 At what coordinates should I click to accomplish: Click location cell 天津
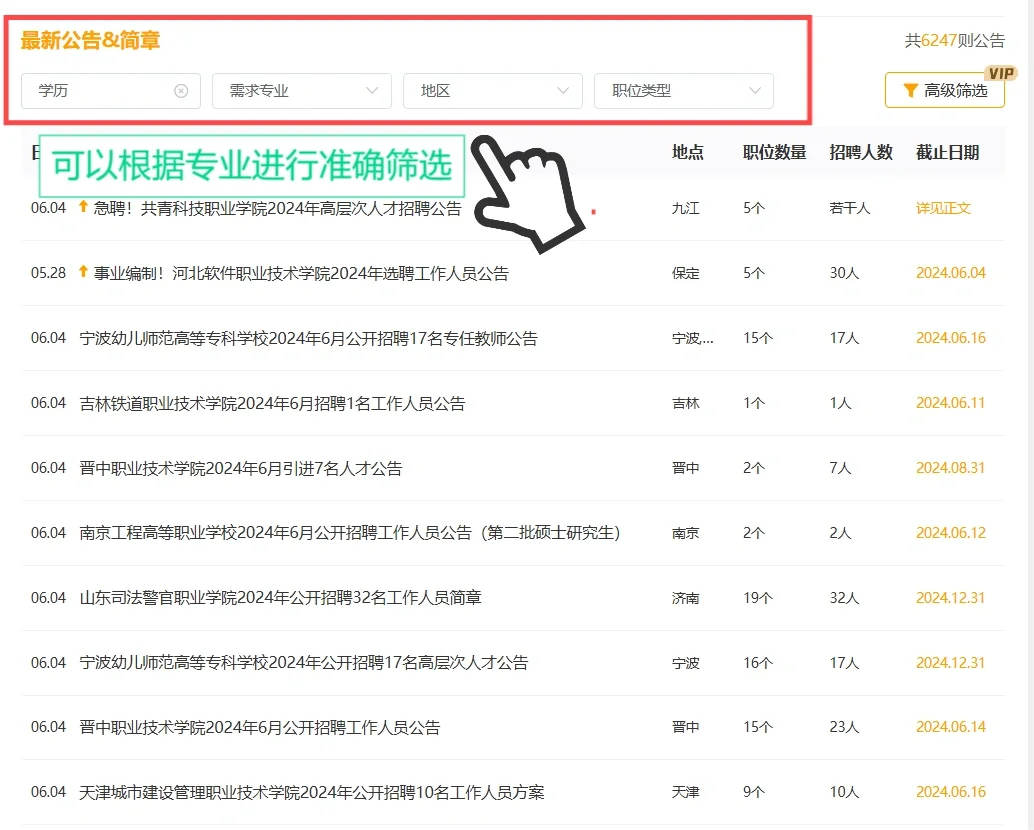point(686,792)
